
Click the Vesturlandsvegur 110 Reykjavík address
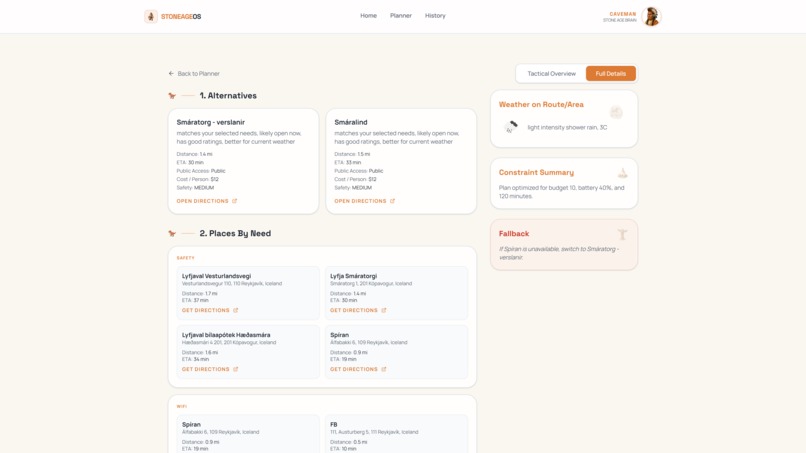(231, 283)
